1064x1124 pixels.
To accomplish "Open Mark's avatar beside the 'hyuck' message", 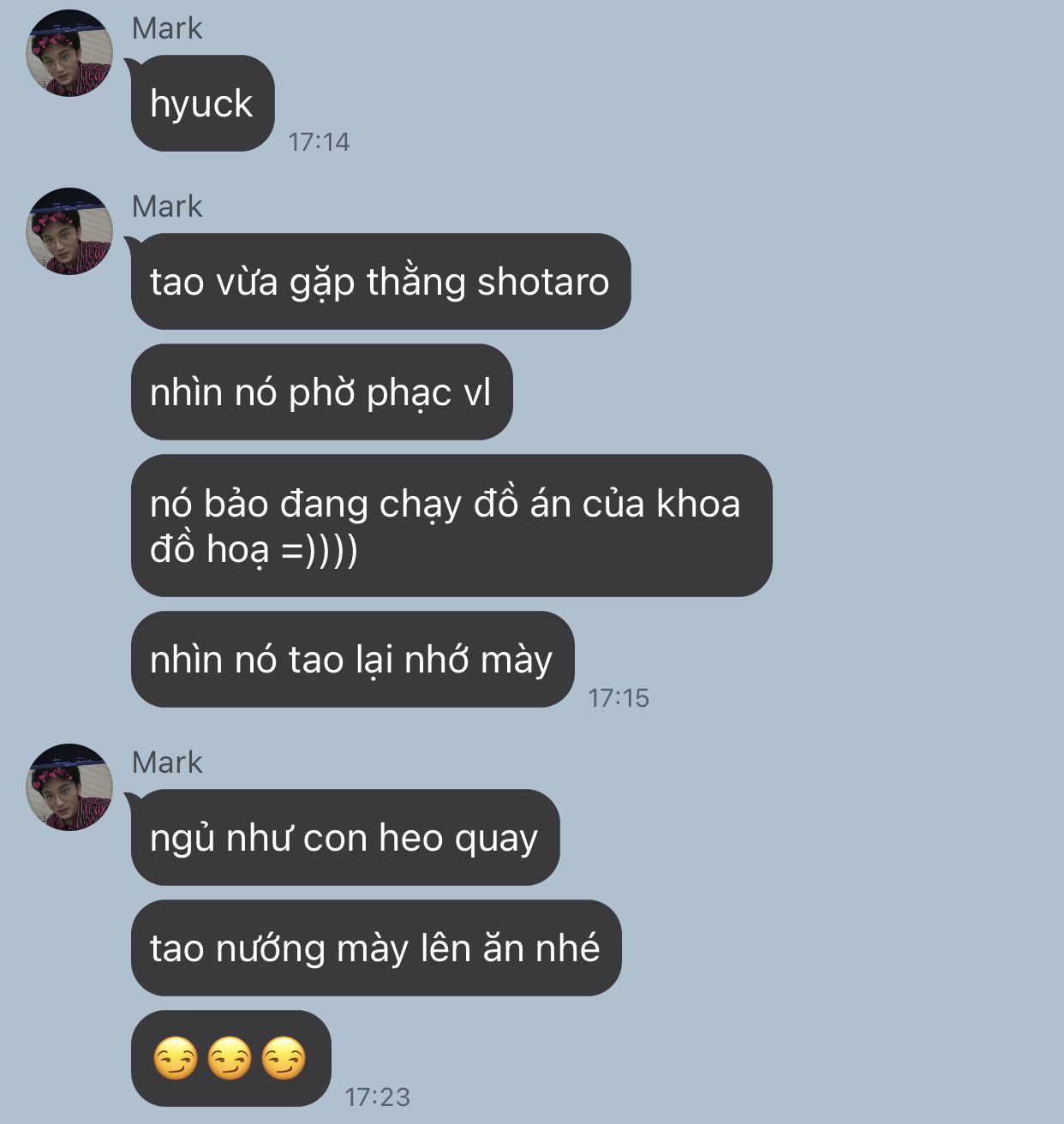I will [69, 53].
